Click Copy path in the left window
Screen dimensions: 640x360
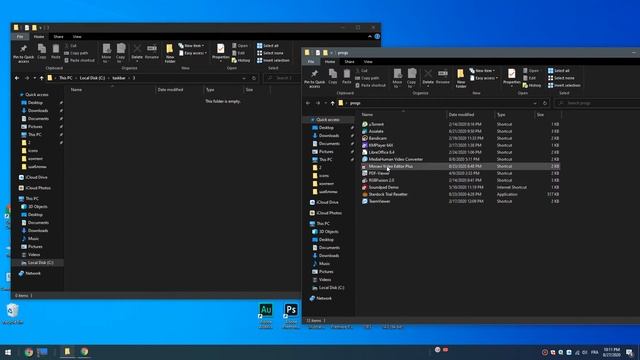click(x=76, y=53)
